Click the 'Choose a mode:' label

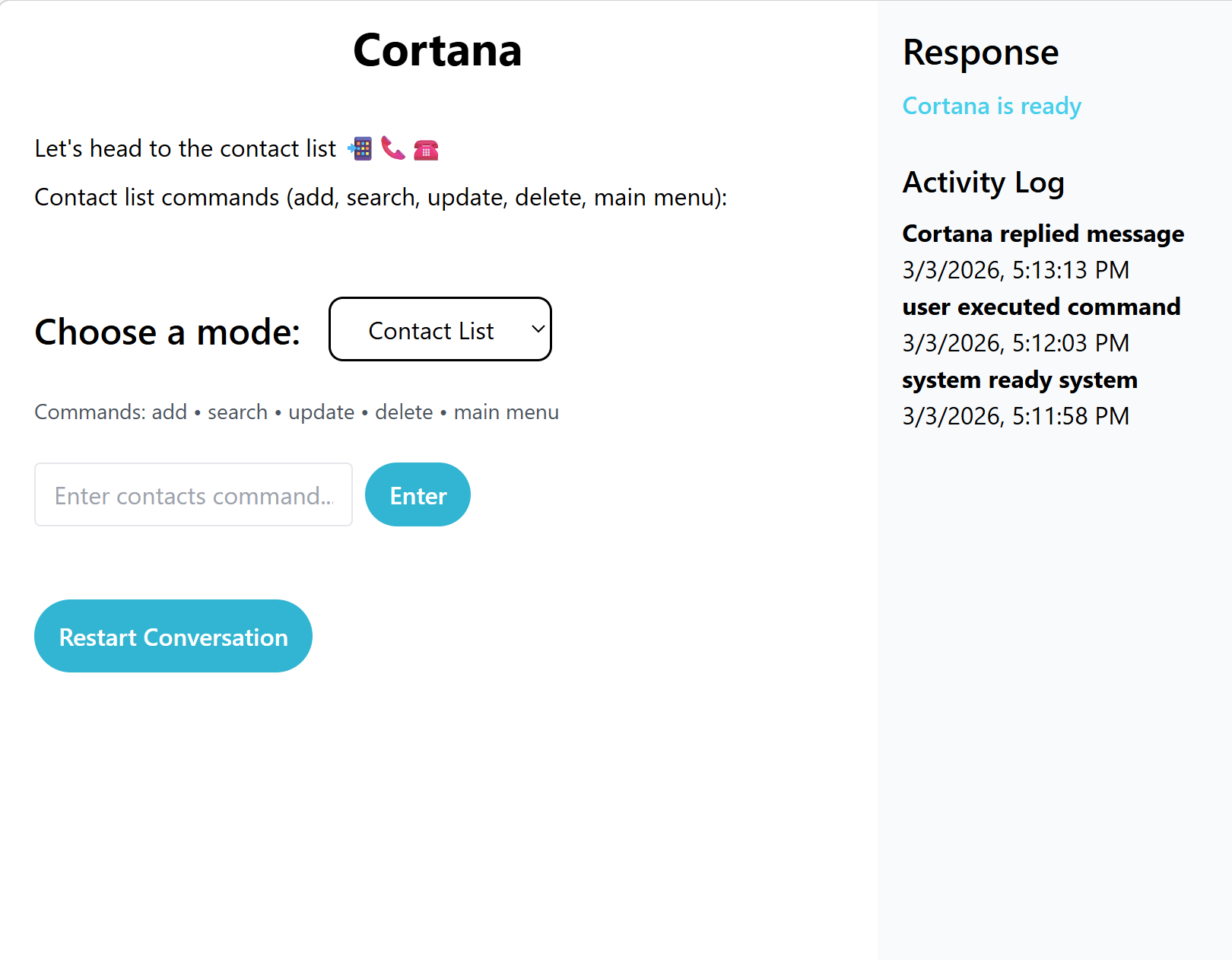tap(167, 332)
